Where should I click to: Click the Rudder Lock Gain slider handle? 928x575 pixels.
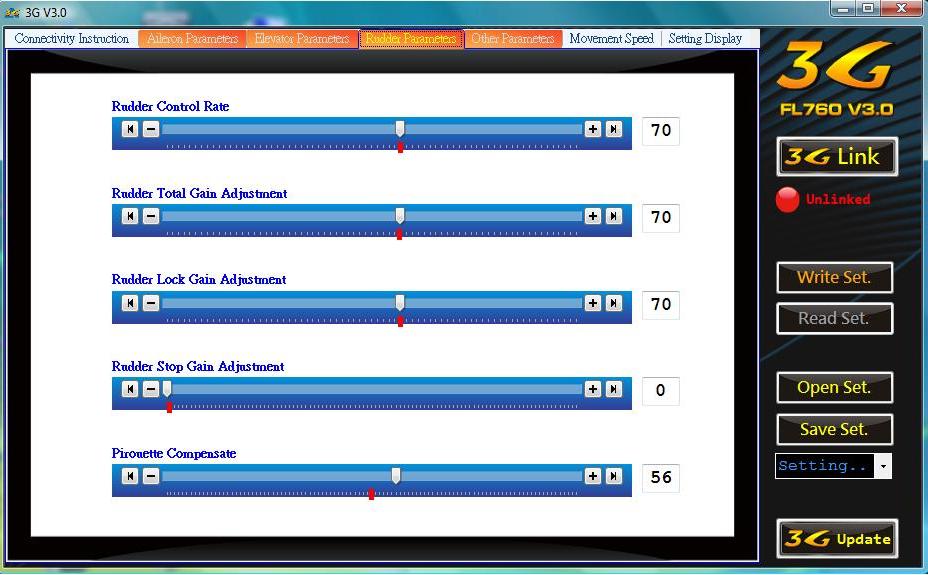(x=400, y=302)
